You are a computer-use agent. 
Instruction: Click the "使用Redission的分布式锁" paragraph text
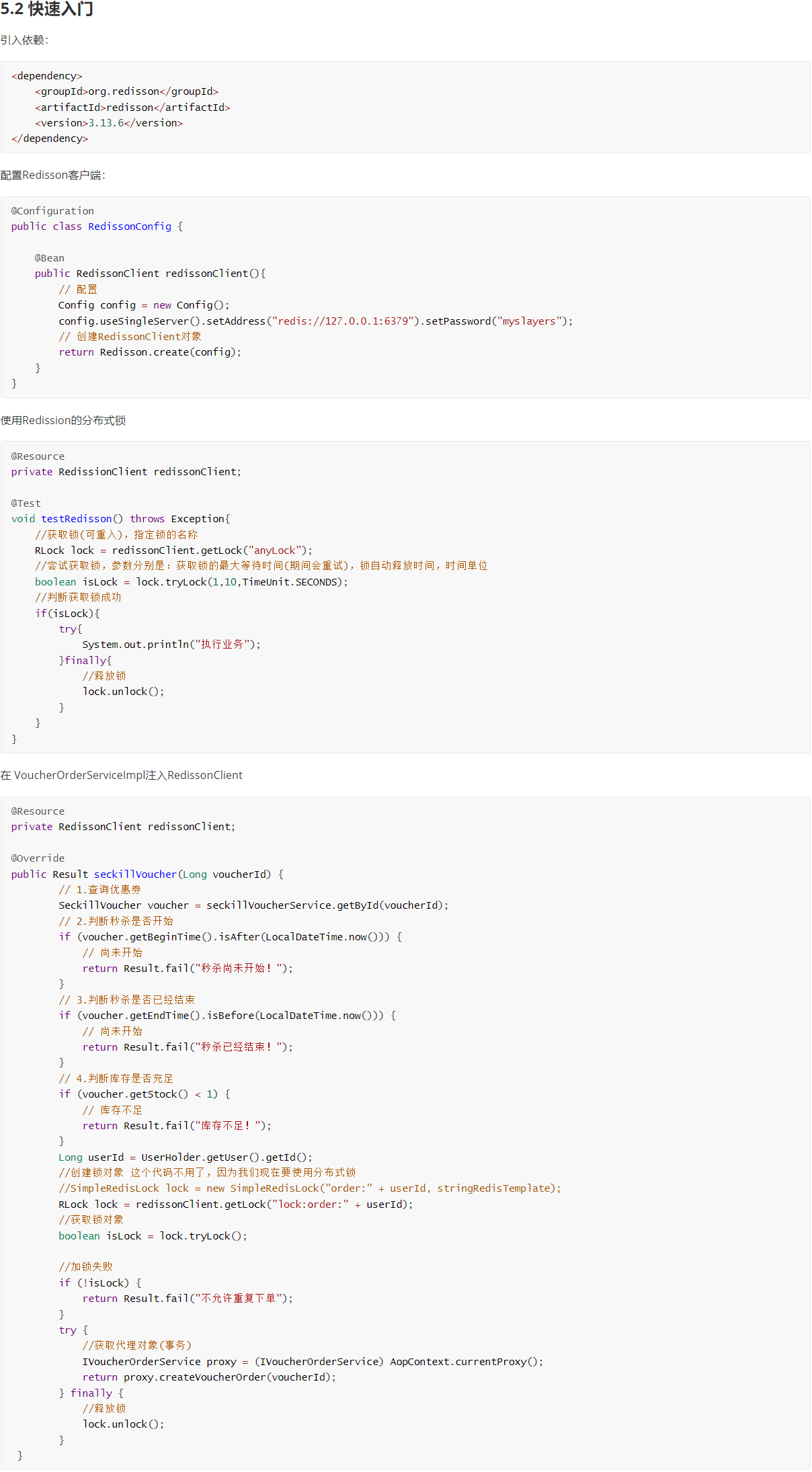(63, 421)
